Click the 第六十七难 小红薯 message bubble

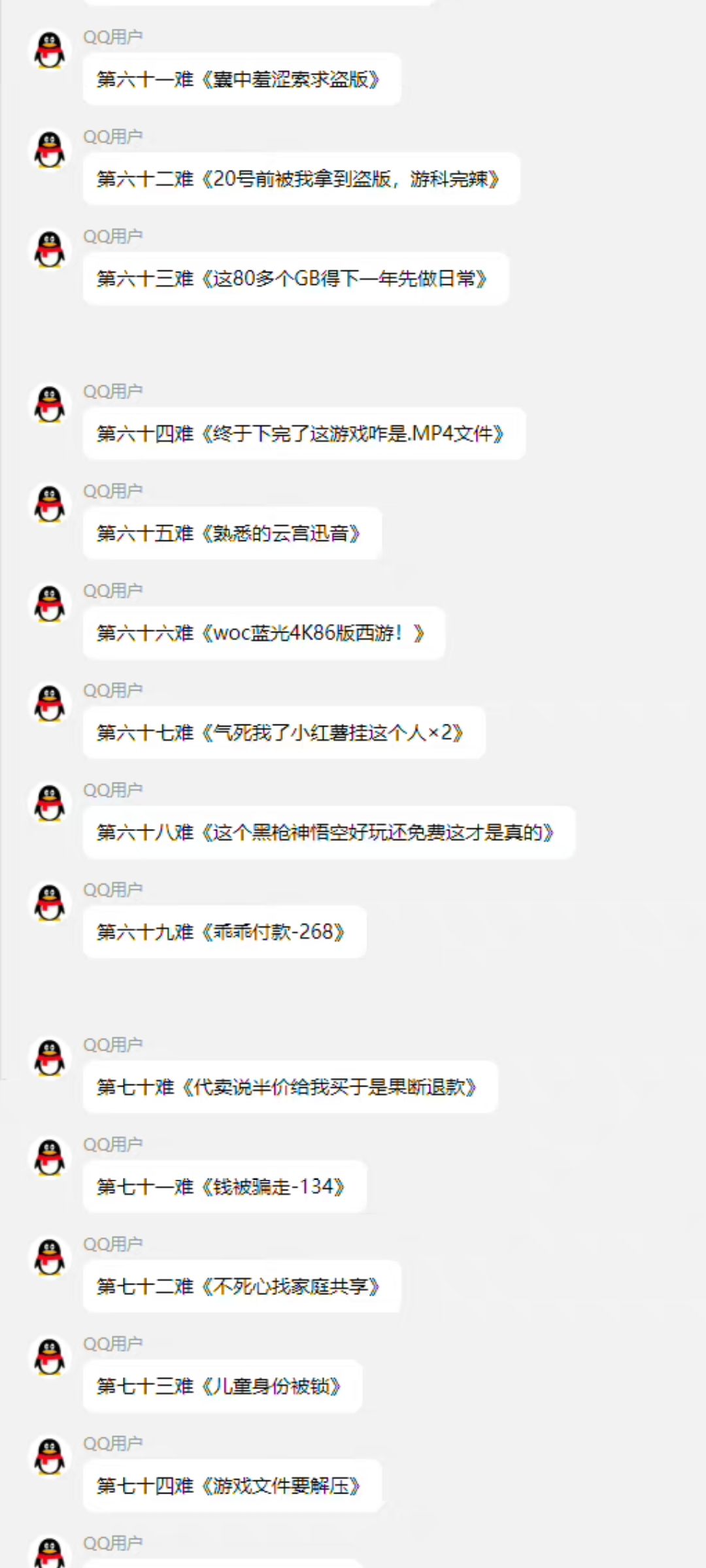pyautogui.click(x=284, y=732)
